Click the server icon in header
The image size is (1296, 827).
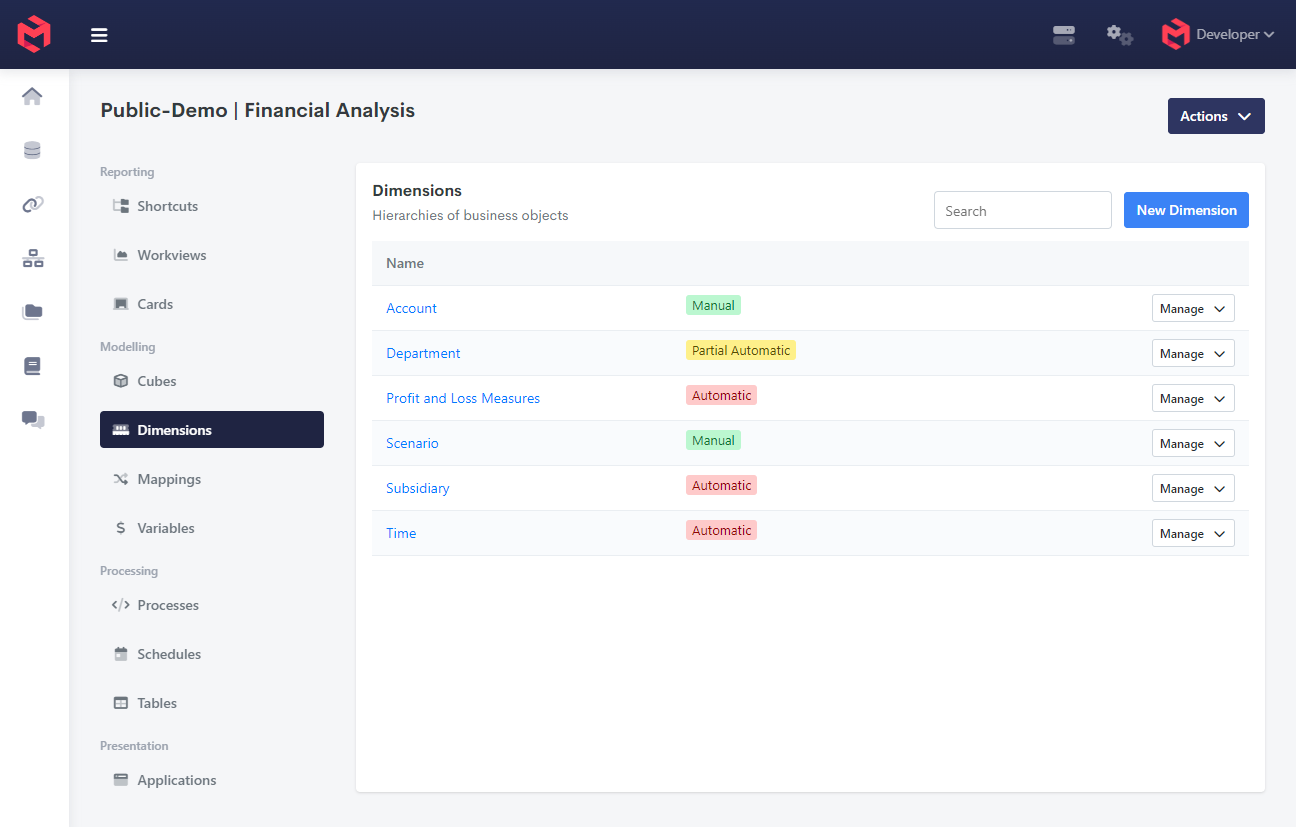coord(1064,35)
